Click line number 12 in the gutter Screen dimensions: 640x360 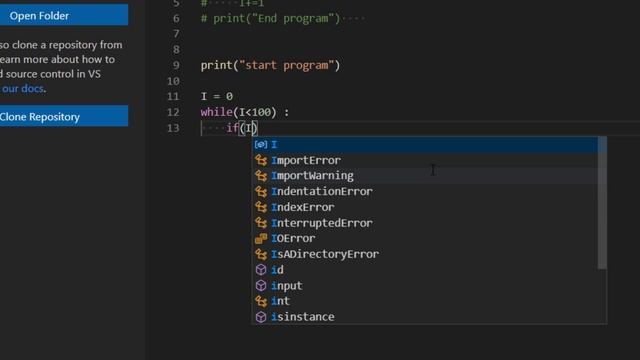click(x=173, y=112)
